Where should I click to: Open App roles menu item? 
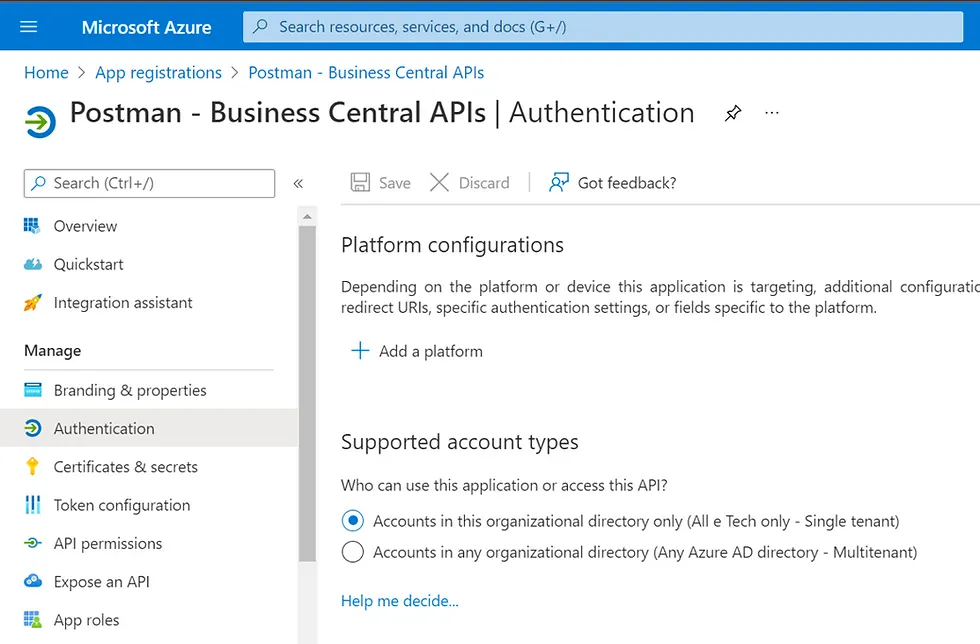[86, 620]
